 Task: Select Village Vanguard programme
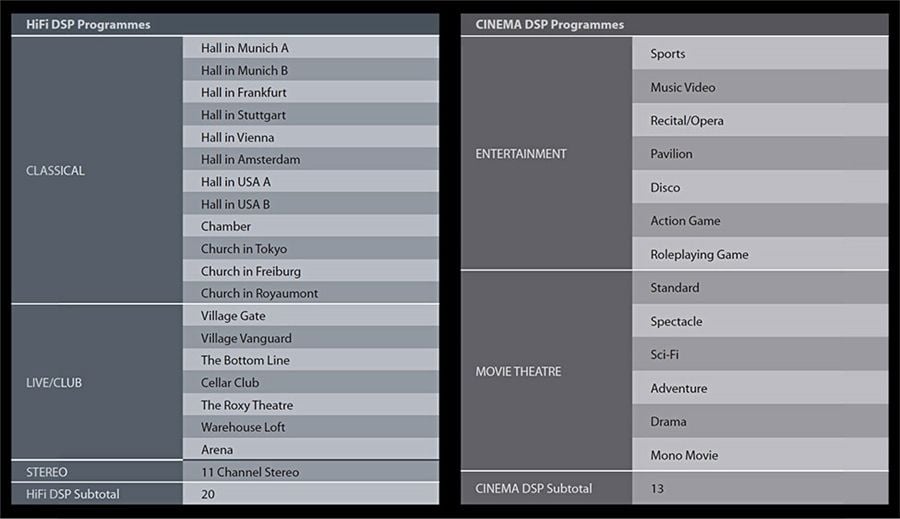[311, 338]
